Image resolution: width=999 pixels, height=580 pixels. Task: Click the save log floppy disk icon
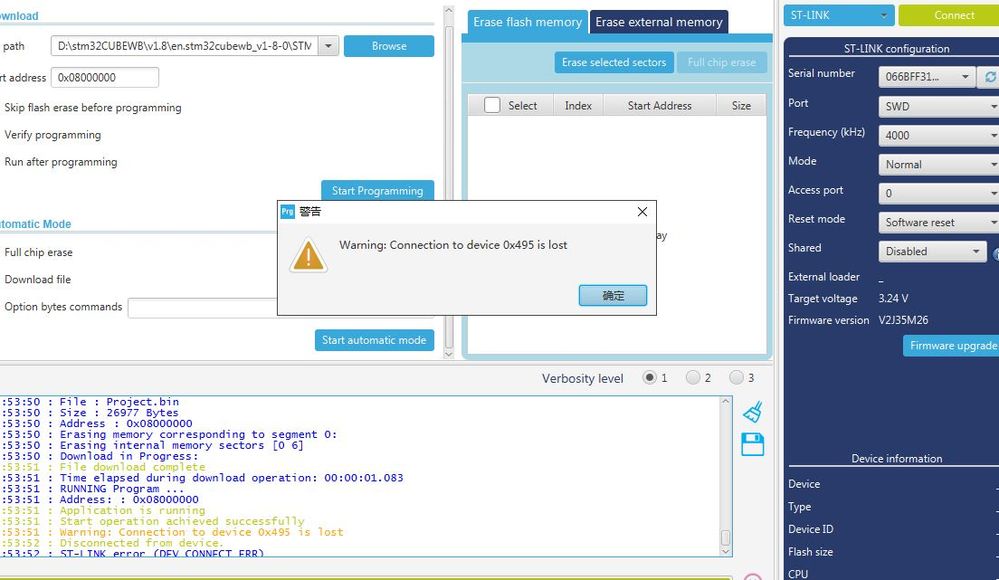click(752, 444)
